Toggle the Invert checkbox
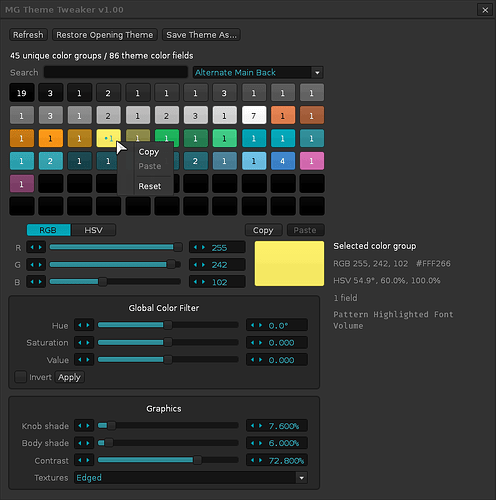 (x=21, y=377)
